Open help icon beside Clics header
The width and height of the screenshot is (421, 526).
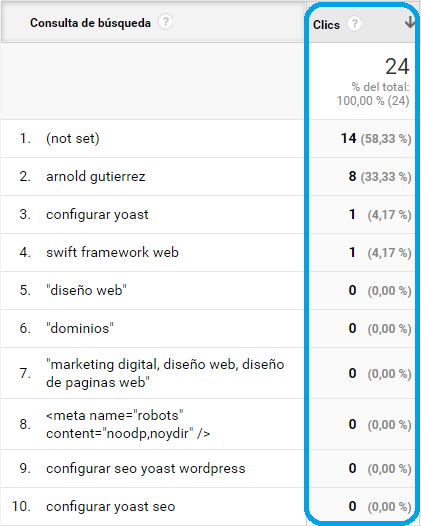(x=354, y=24)
